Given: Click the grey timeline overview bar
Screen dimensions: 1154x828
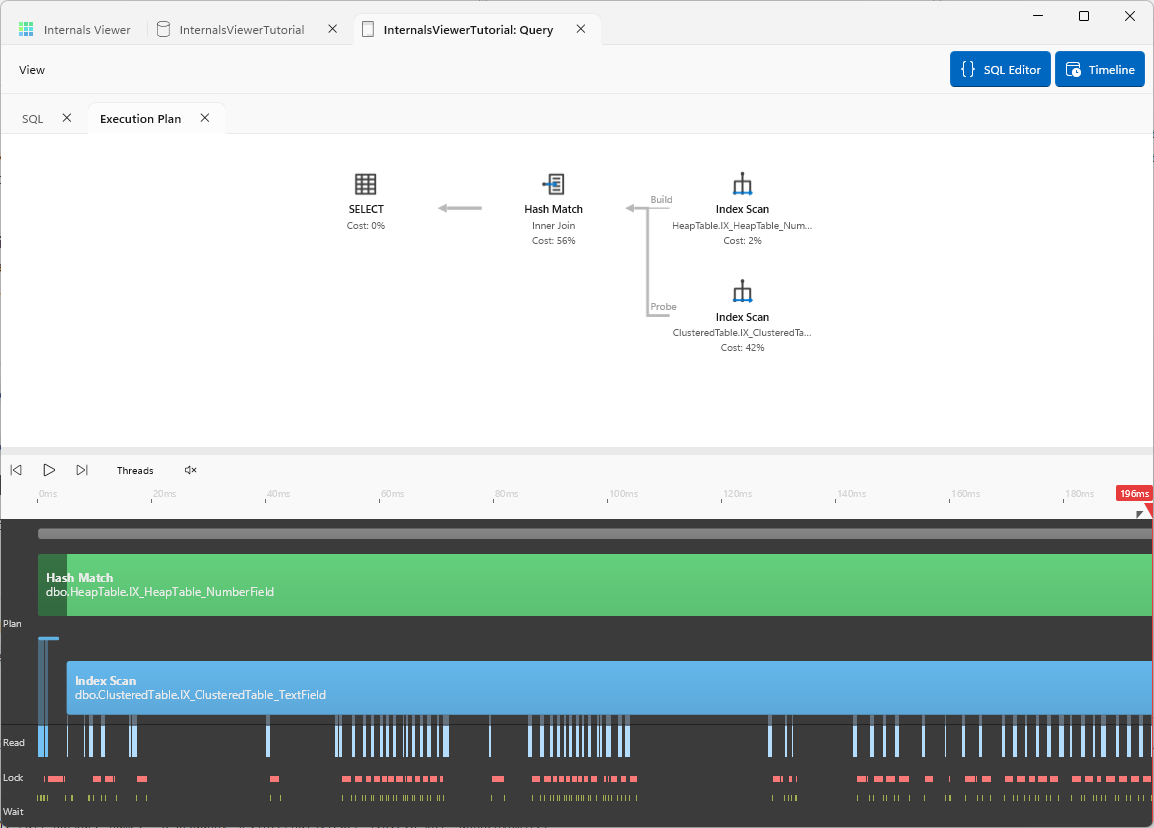Looking at the screenshot, I should 595,534.
